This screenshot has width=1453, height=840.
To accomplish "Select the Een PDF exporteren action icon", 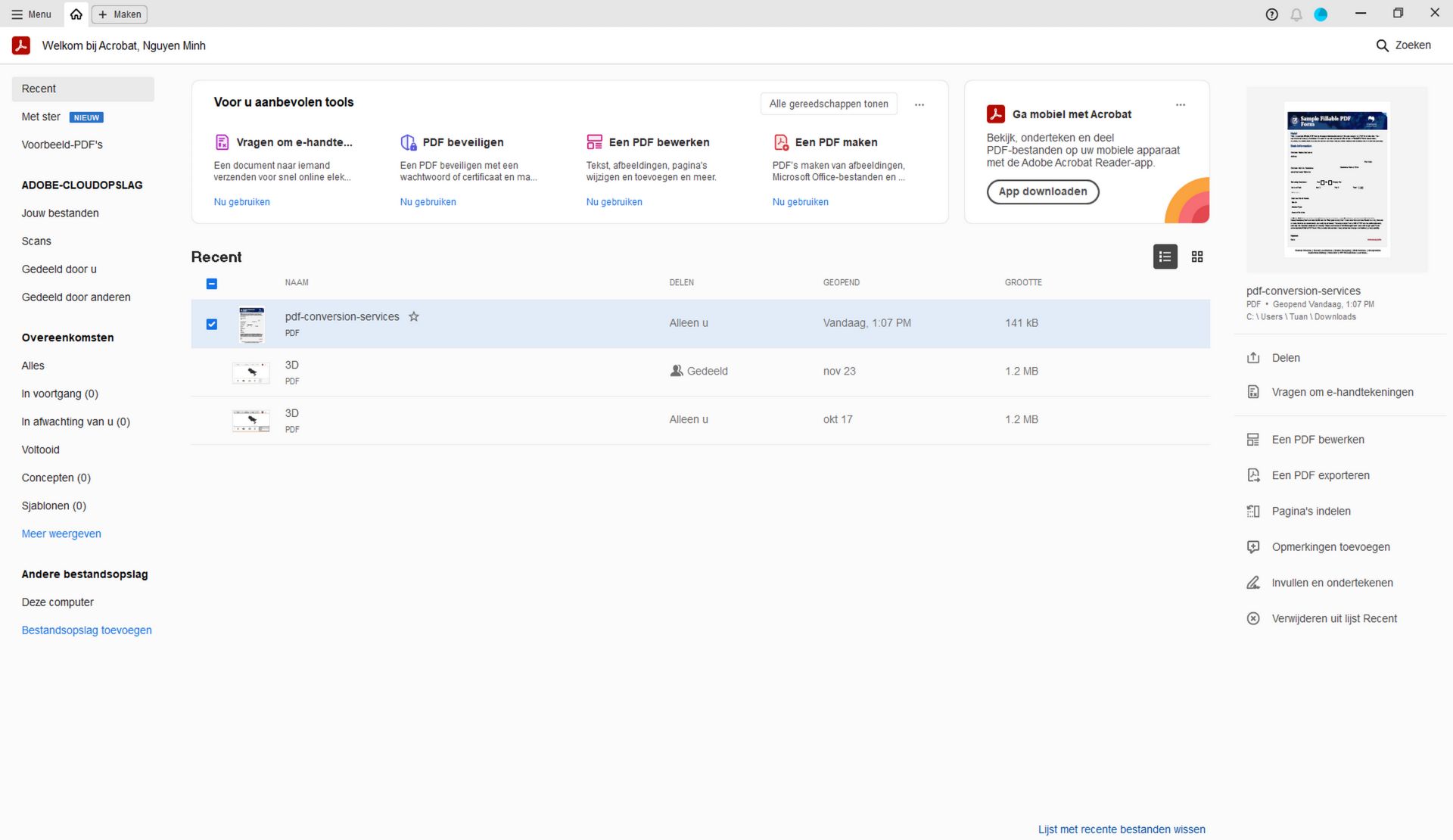I will tap(1254, 474).
